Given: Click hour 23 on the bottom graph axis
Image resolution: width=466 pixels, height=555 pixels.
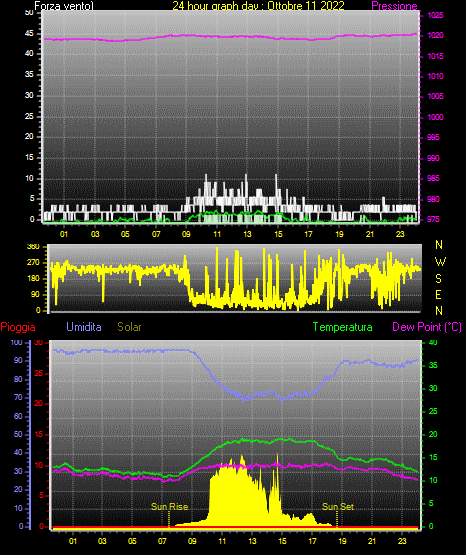Looking at the screenshot, I should click(x=402, y=541).
